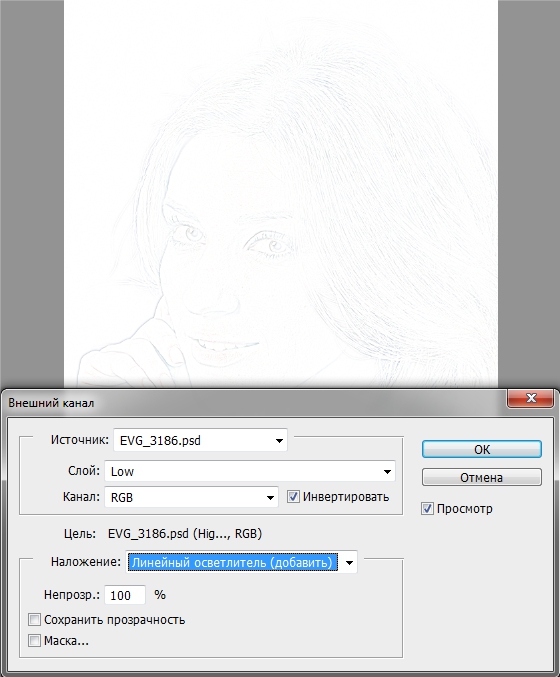Click the Инвертировать label text
Image resolution: width=560 pixels, height=677 pixels.
[x=346, y=497]
